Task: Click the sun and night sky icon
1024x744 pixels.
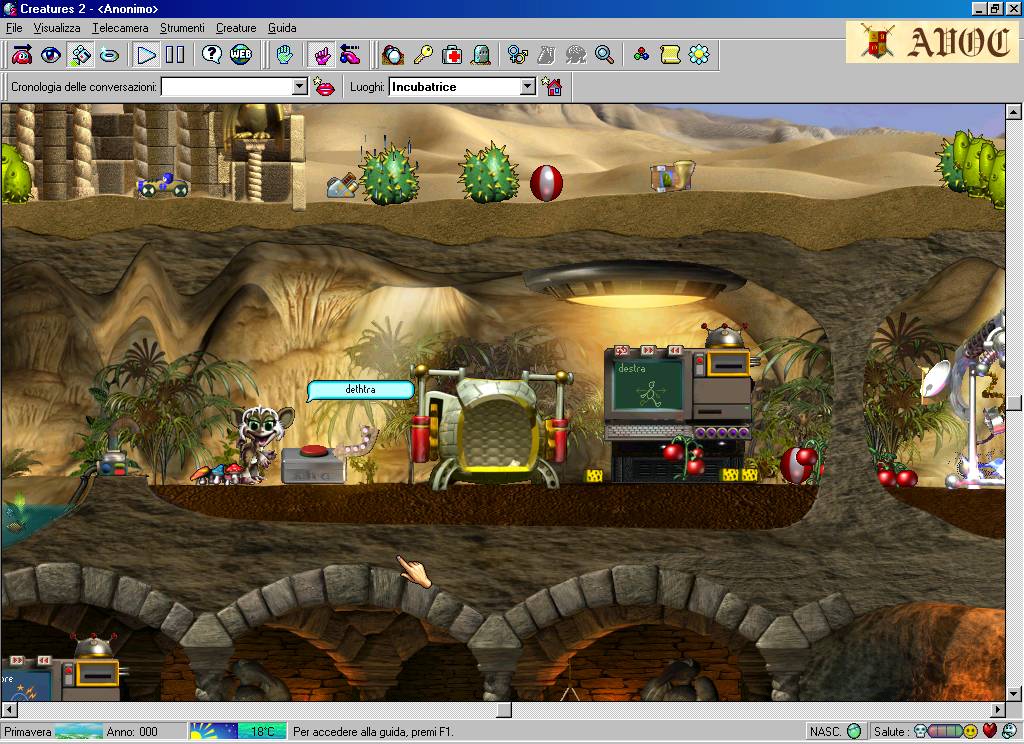Action: (214, 732)
